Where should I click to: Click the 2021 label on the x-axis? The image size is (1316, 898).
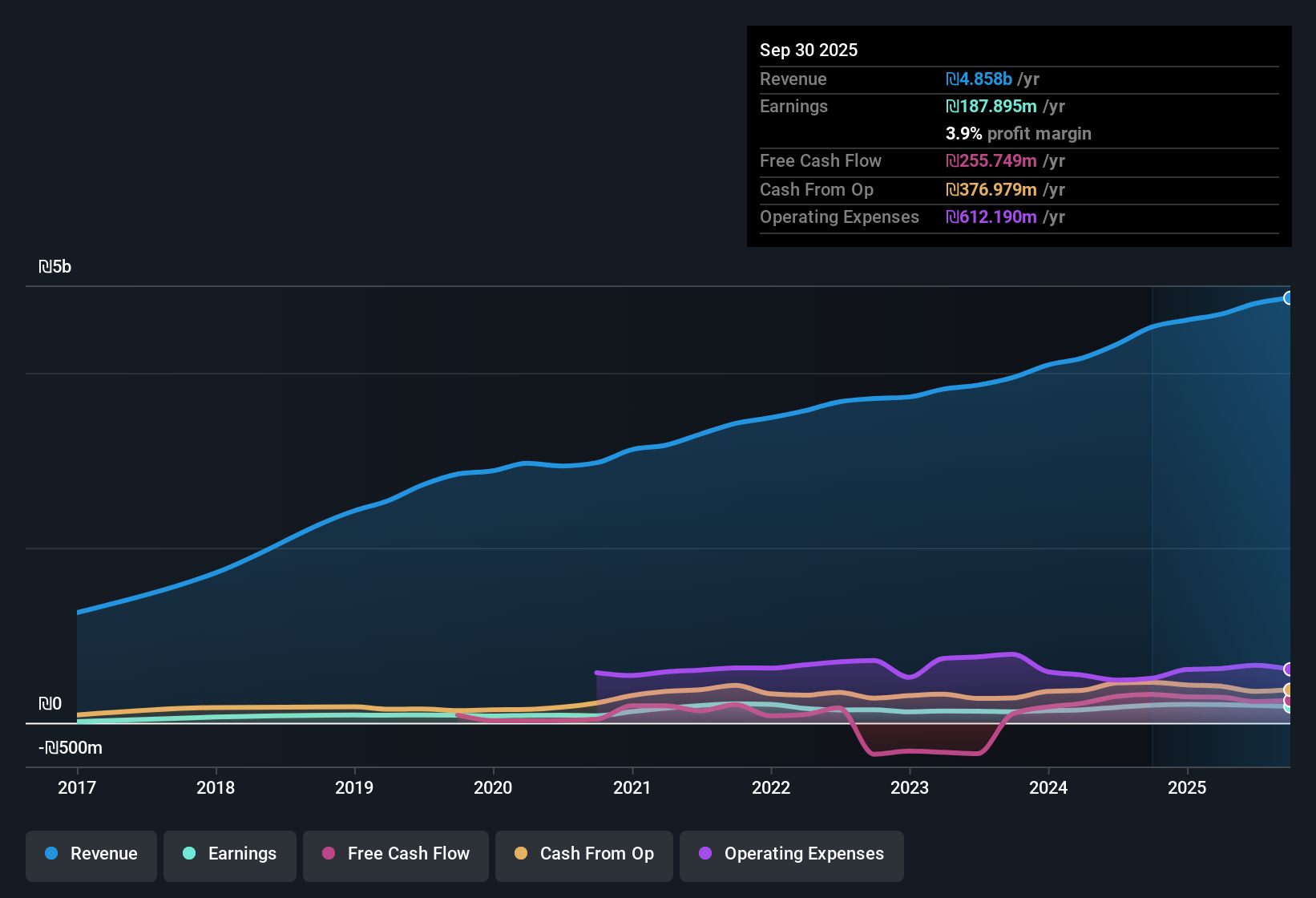pos(632,788)
